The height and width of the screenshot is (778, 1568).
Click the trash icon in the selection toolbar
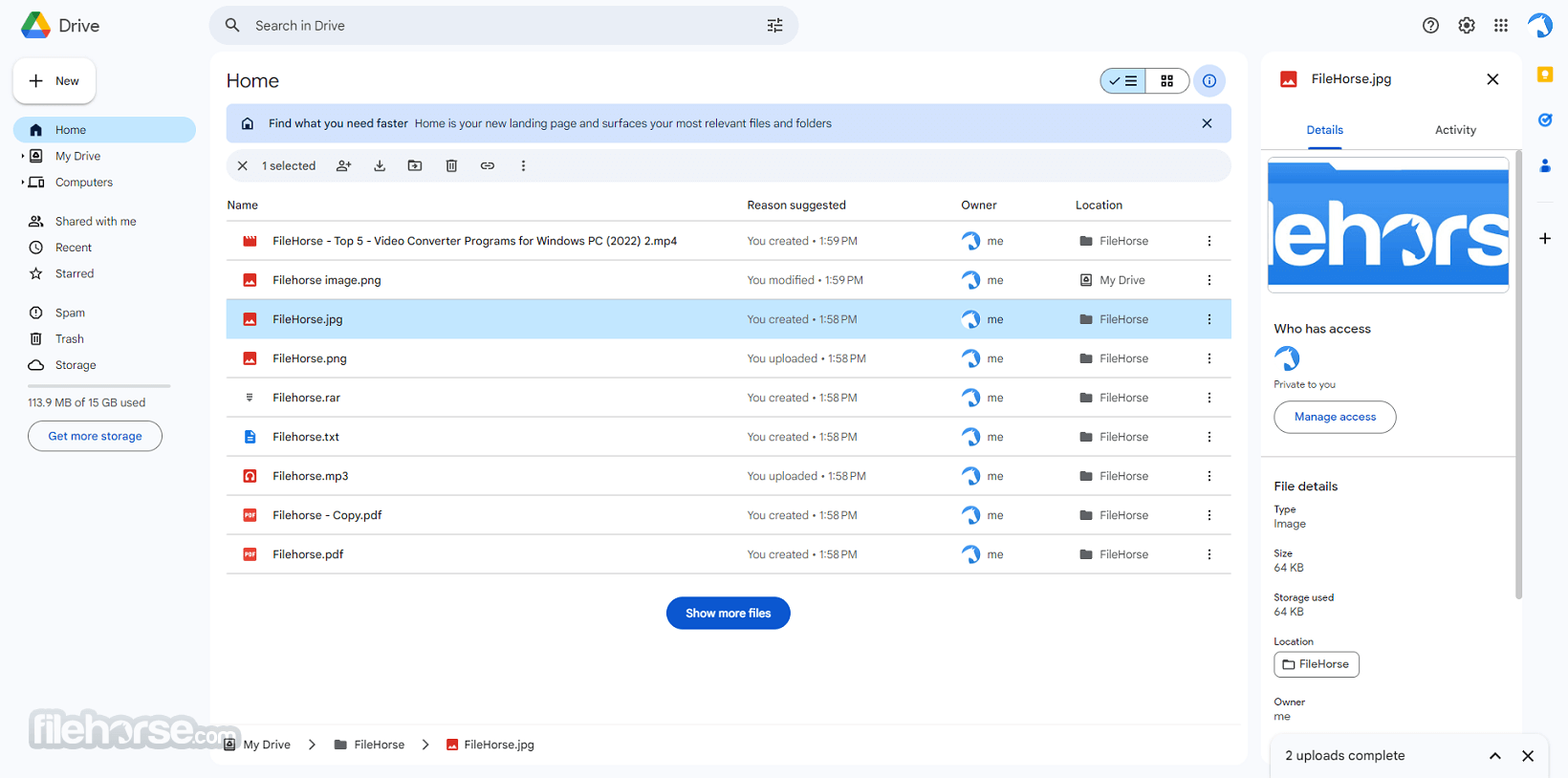pos(451,165)
